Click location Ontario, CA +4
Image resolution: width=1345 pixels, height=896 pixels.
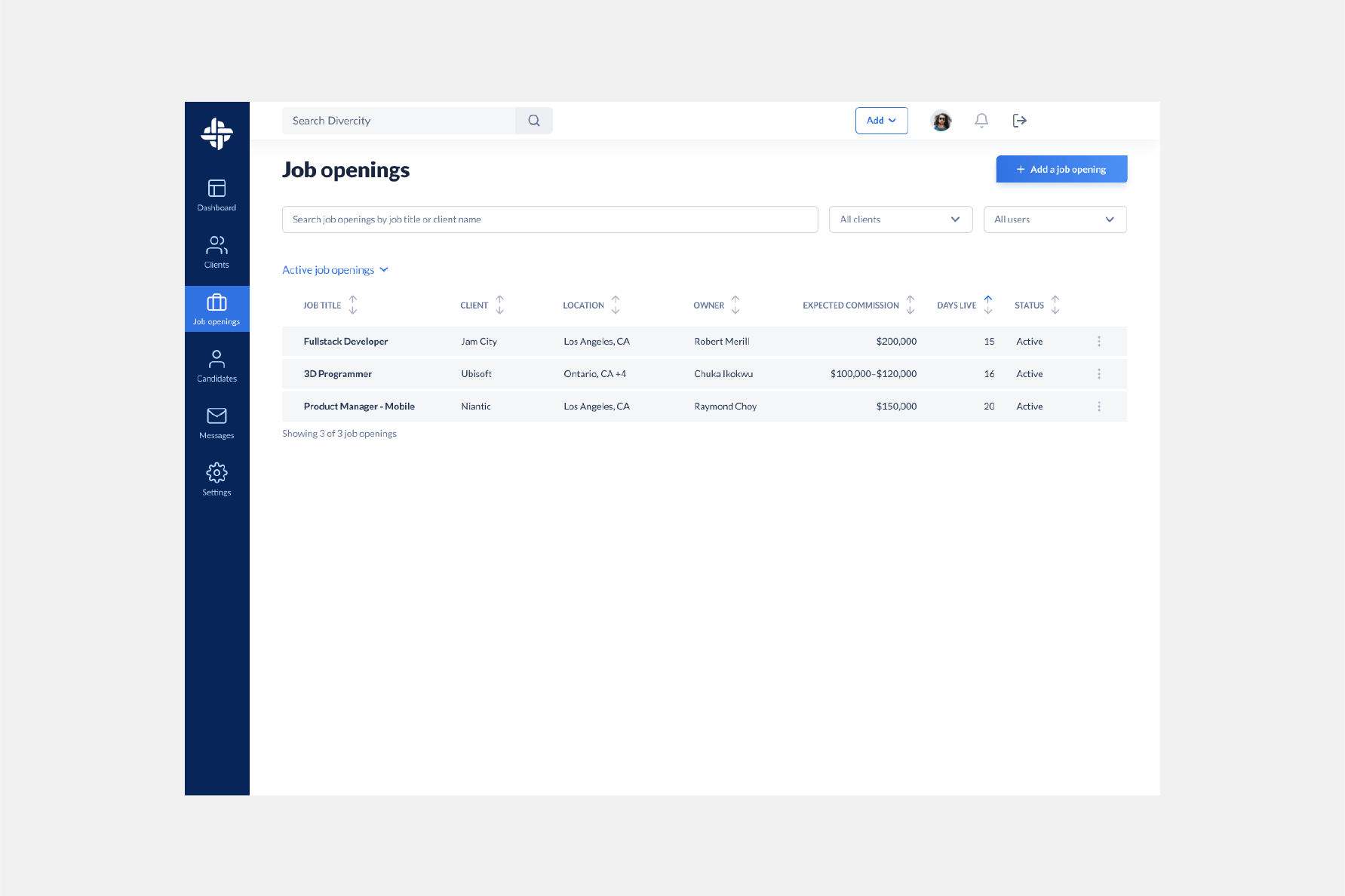point(595,374)
